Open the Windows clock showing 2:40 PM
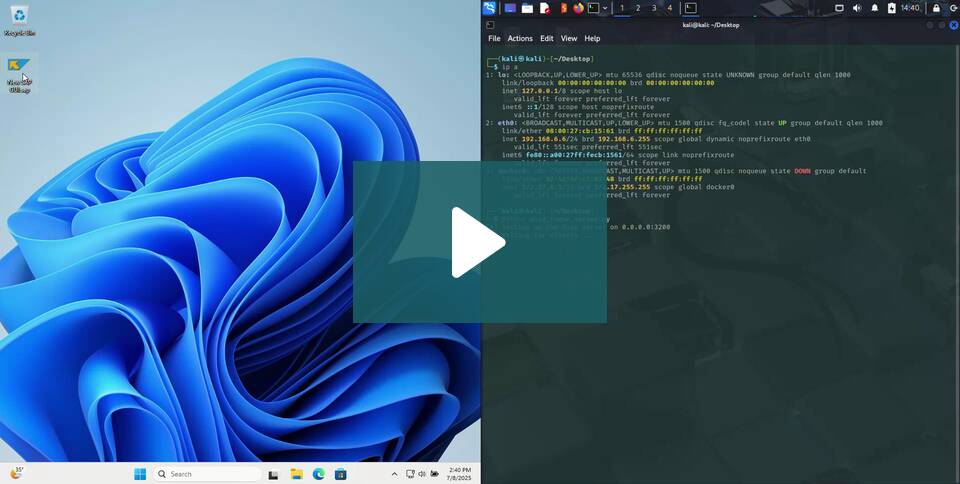960x484 pixels. [460, 474]
